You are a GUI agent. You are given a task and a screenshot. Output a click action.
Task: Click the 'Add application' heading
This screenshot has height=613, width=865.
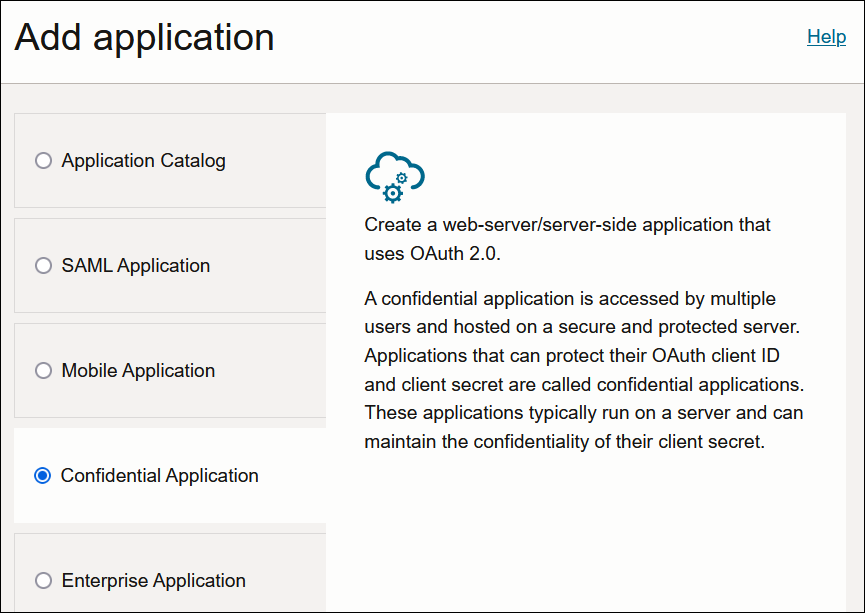click(144, 38)
